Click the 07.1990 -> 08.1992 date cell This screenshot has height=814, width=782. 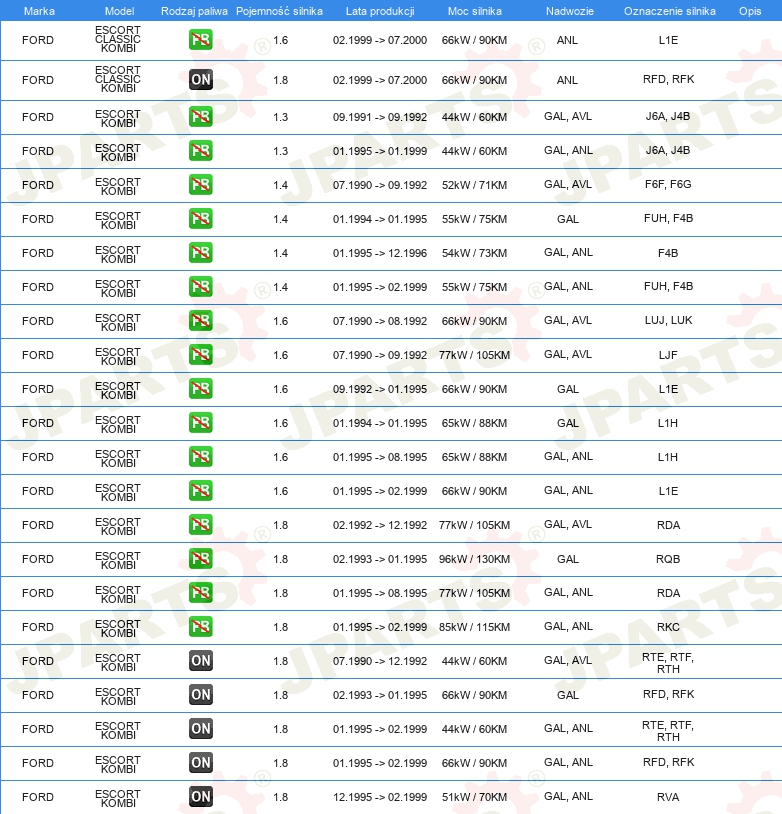[x=380, y=321]
